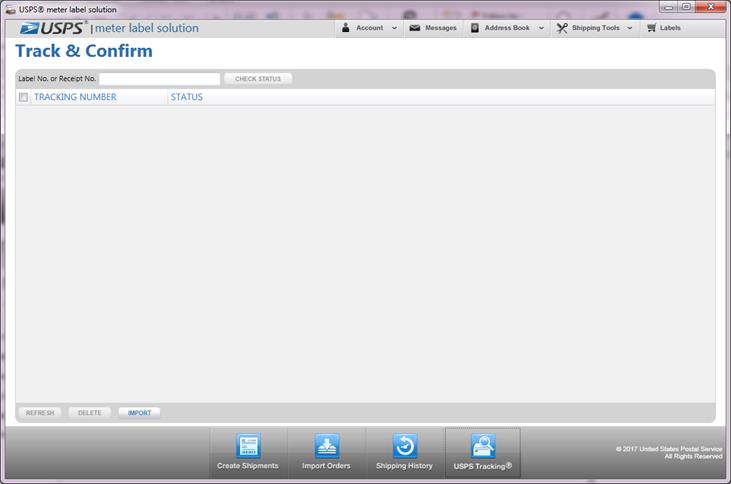Click the Delete button
This screenshot has width=731, height=484.
(90, 413)
